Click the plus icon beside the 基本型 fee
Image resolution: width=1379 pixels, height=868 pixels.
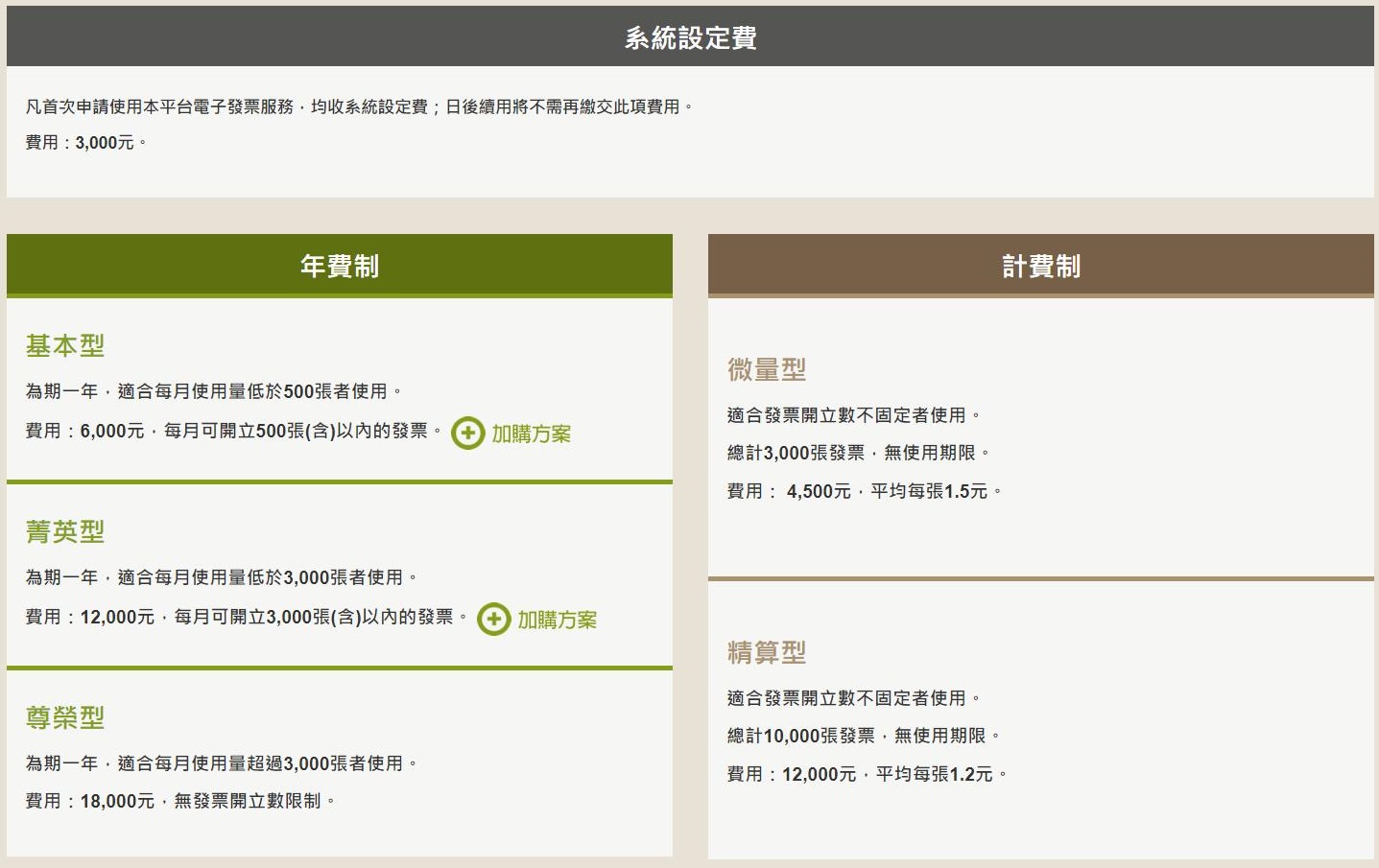tap(467, 434)
